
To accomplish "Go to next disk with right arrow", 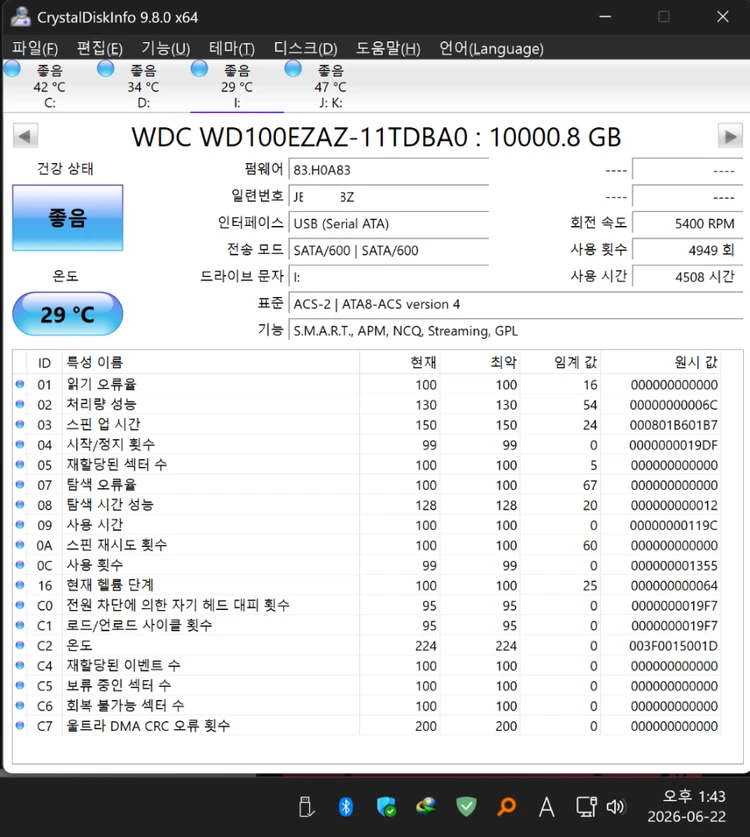I will [730, 136].
